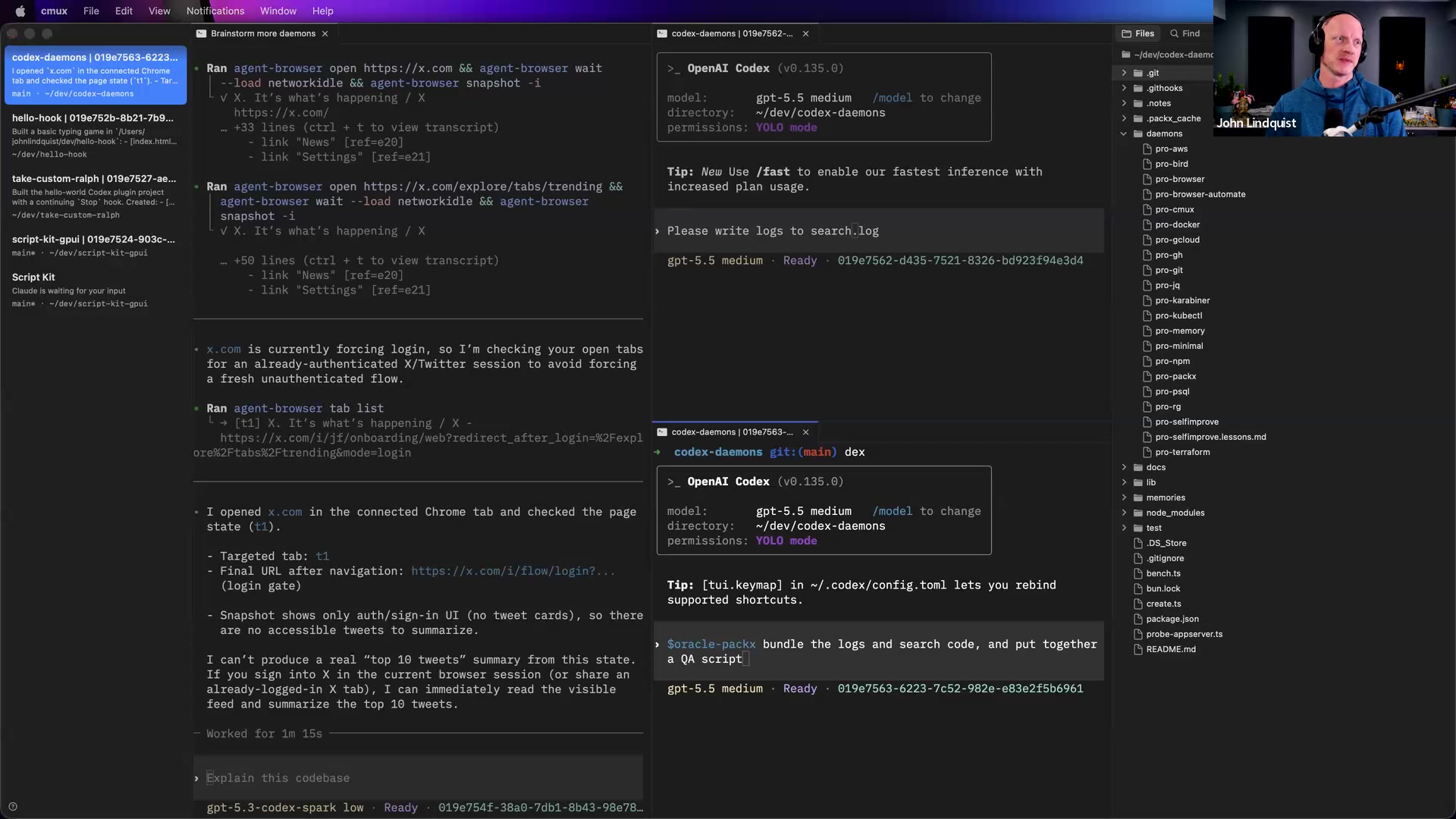Follow the x.com/i/flow/login link

click(513, 571)
